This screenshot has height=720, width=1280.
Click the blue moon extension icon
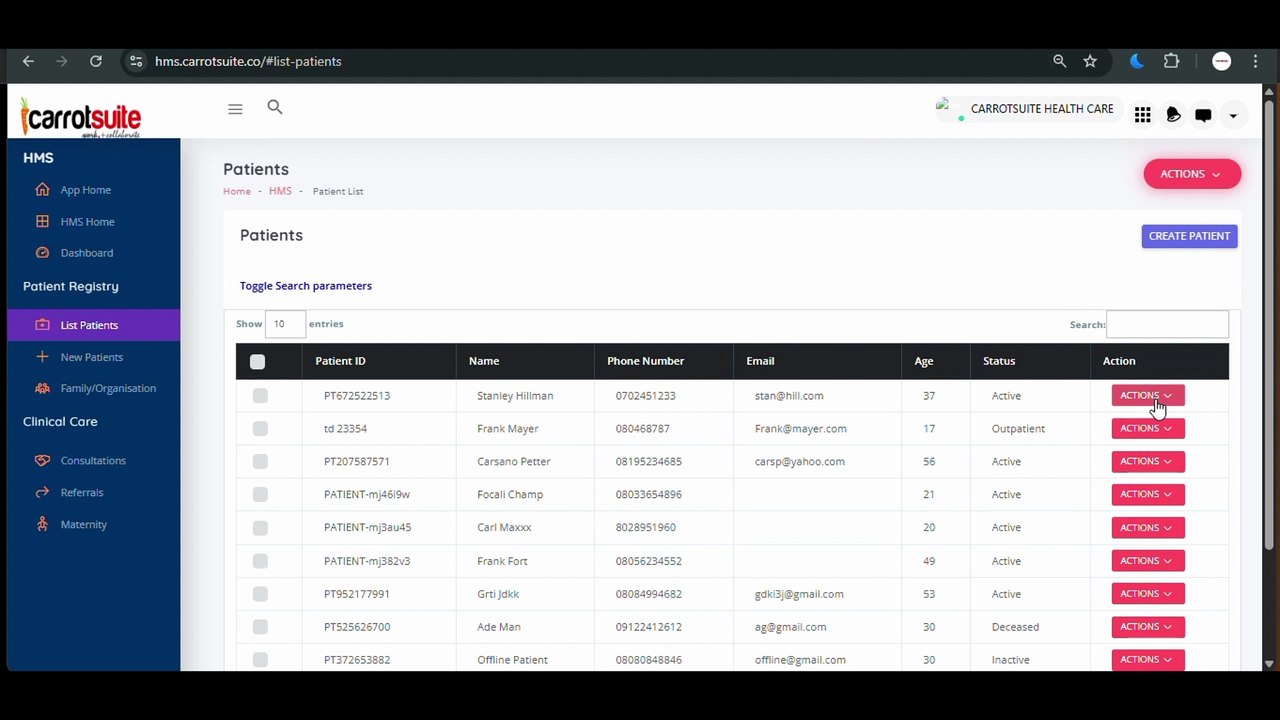tap(1137, 61)
